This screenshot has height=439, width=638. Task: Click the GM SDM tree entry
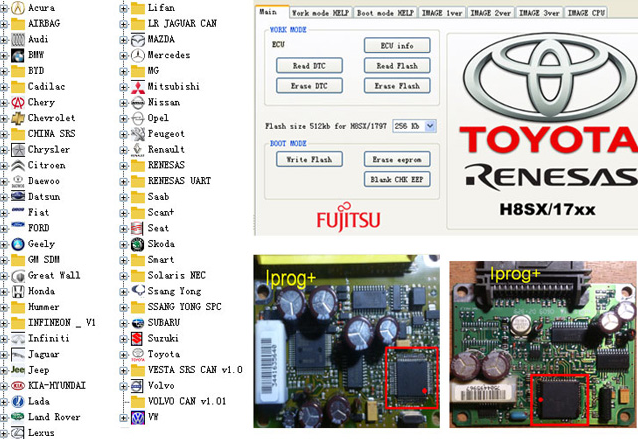(x=44, y=260)
